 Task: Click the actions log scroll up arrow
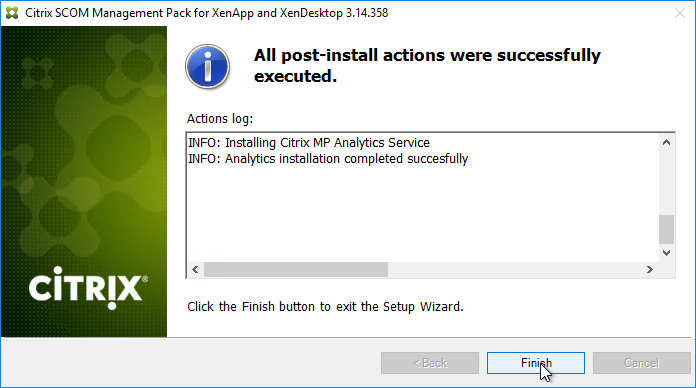point(666,142)
